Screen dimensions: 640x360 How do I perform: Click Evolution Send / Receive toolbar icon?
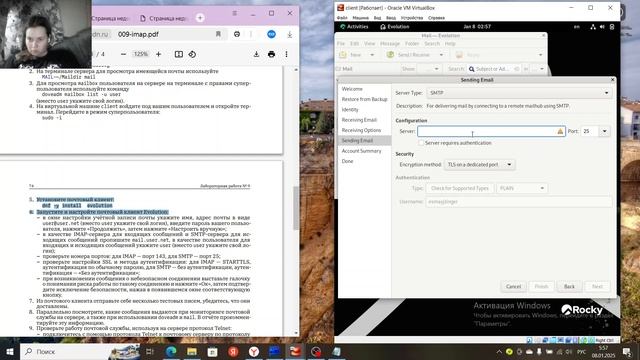[390, 55]
